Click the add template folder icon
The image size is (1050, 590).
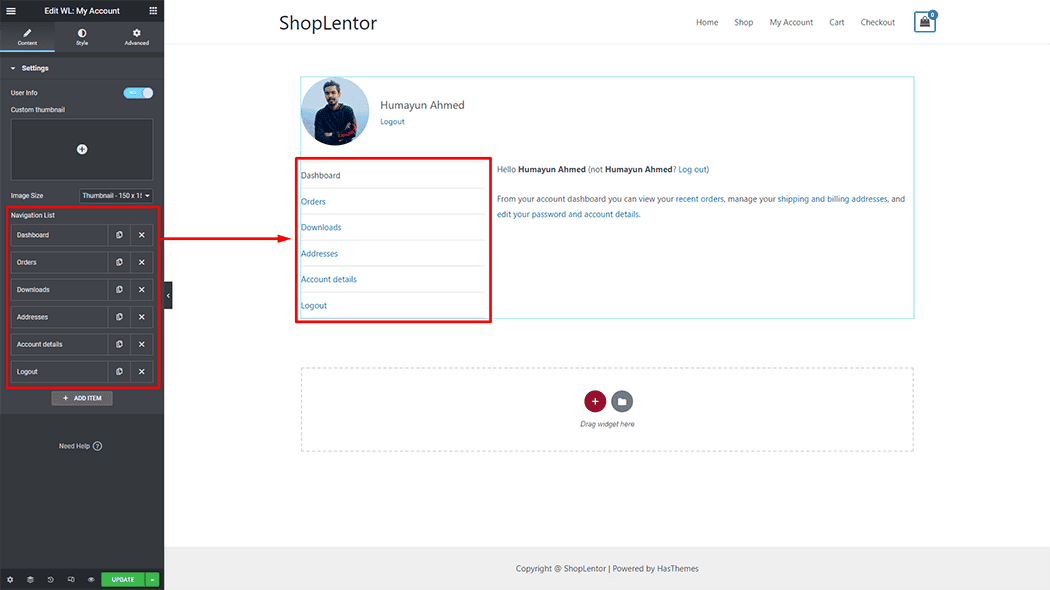[x=622, y=401]
